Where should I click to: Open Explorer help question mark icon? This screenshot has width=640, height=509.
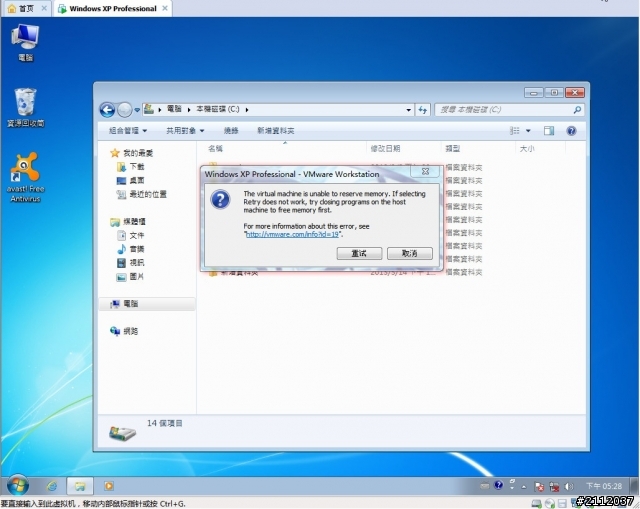tap(571, 131)
